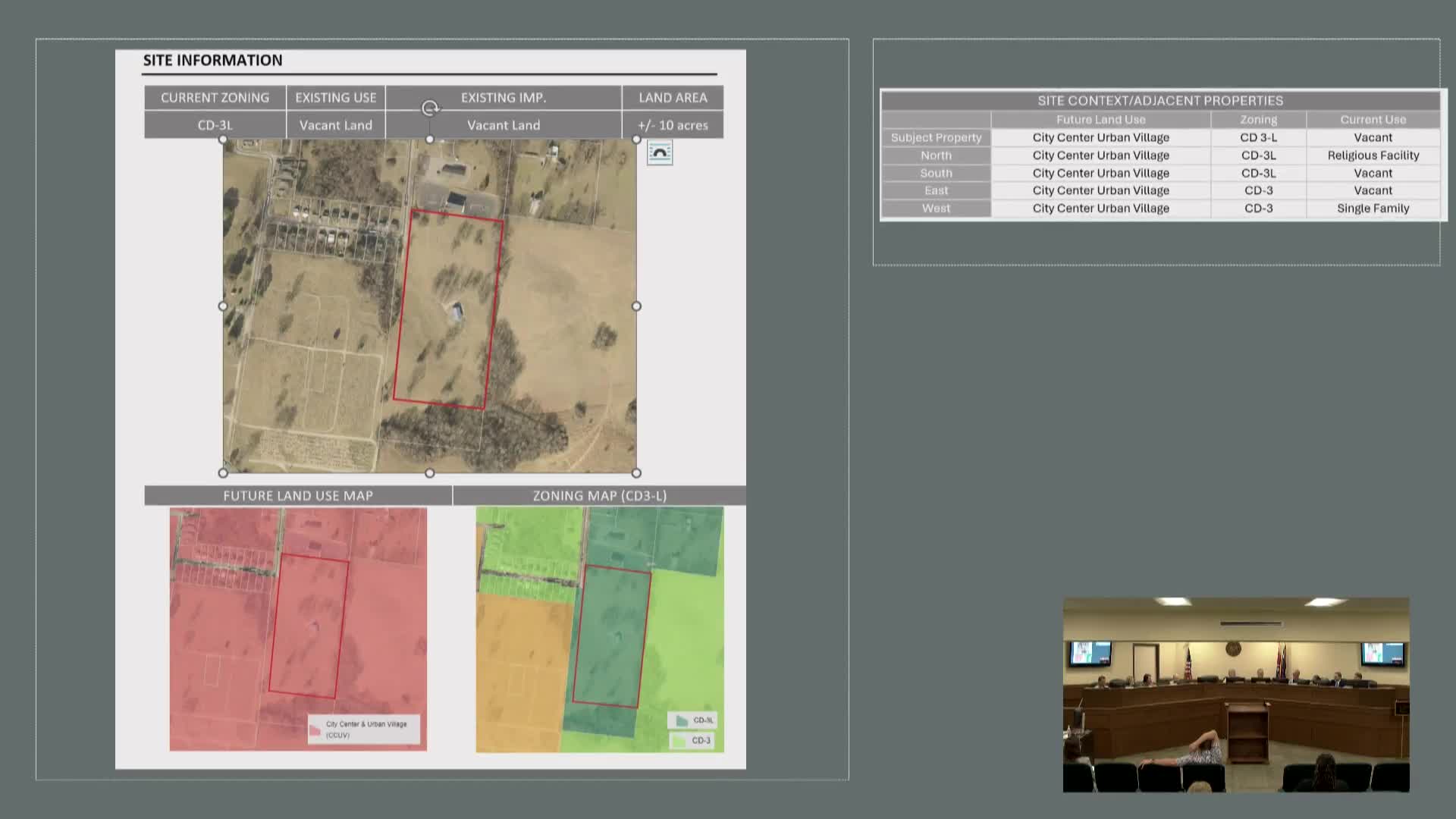Click the rotation handle above the aerial photo

[430, 108]
